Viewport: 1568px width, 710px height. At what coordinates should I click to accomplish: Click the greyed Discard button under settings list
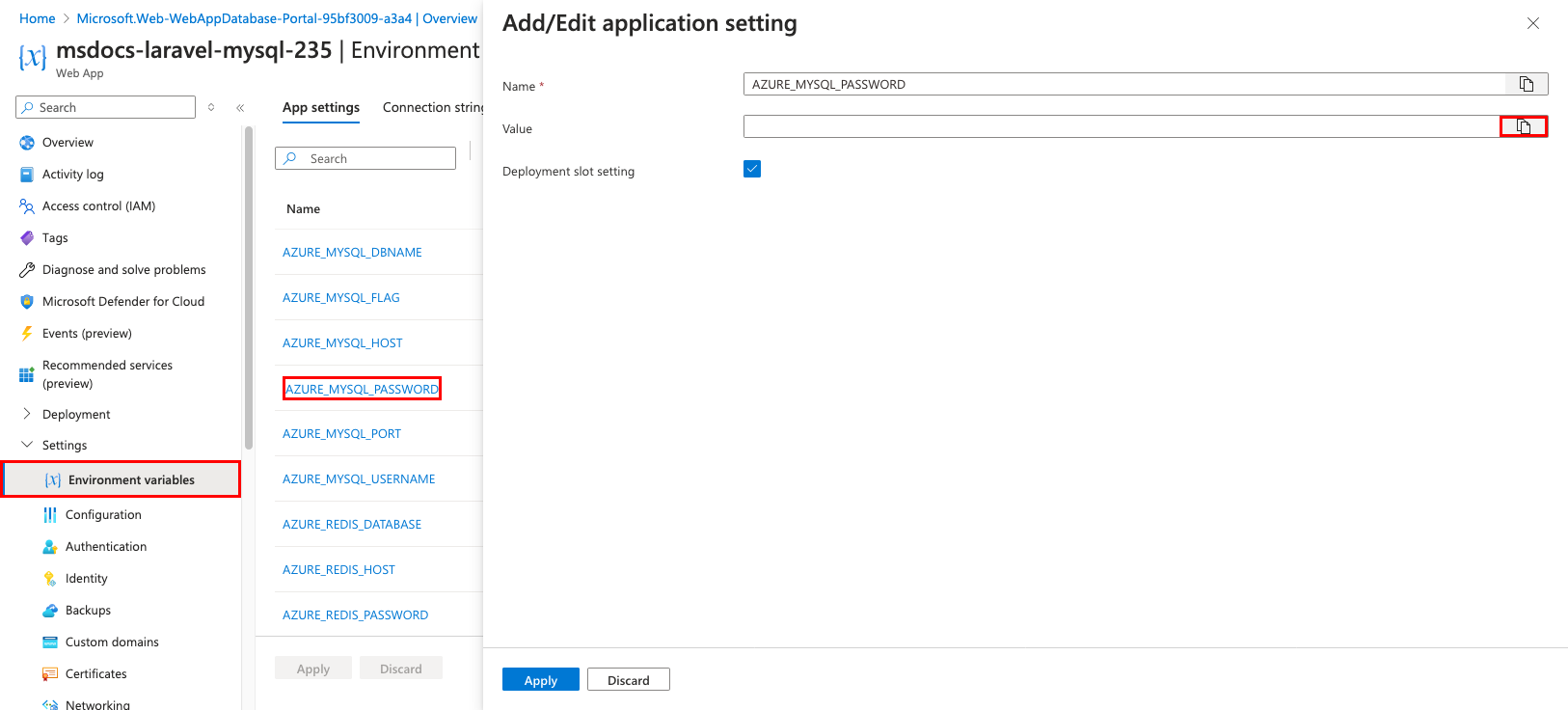(401, 668)
